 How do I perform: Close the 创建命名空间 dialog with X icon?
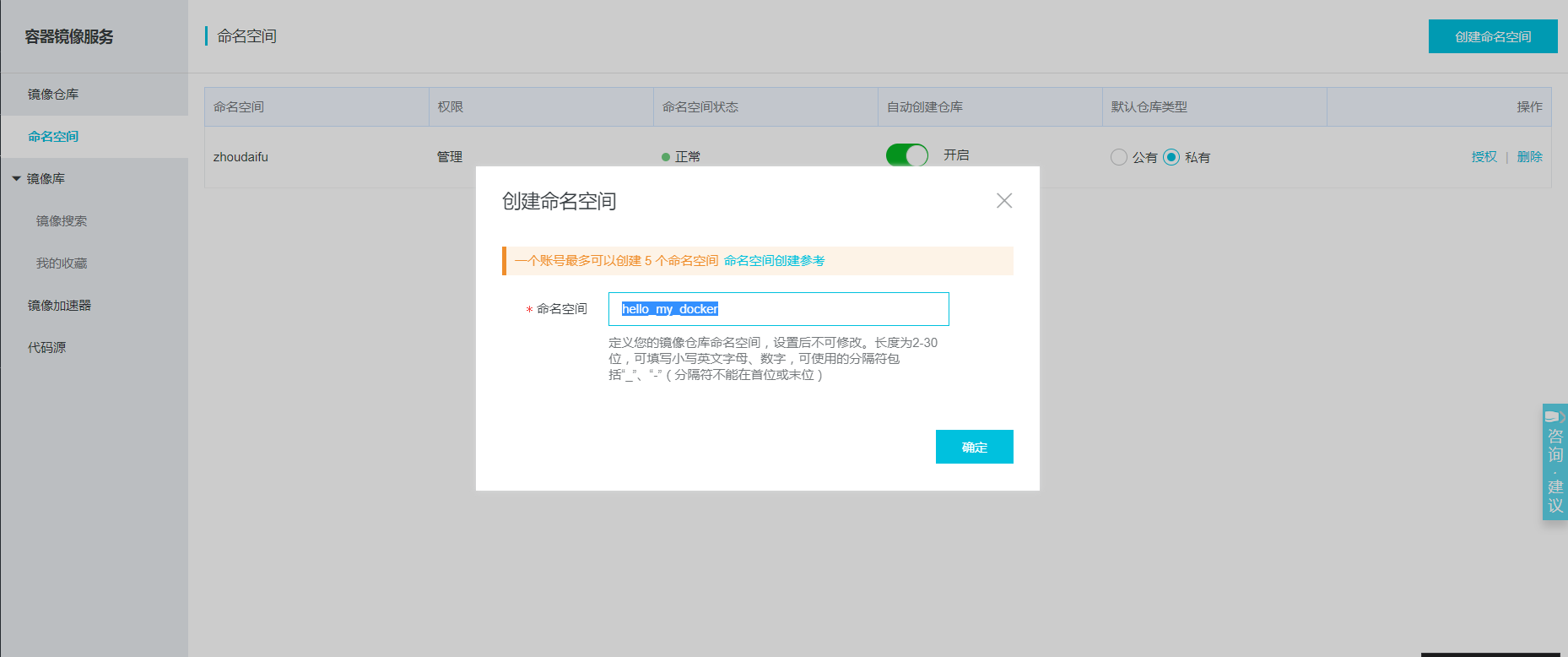1004,200
